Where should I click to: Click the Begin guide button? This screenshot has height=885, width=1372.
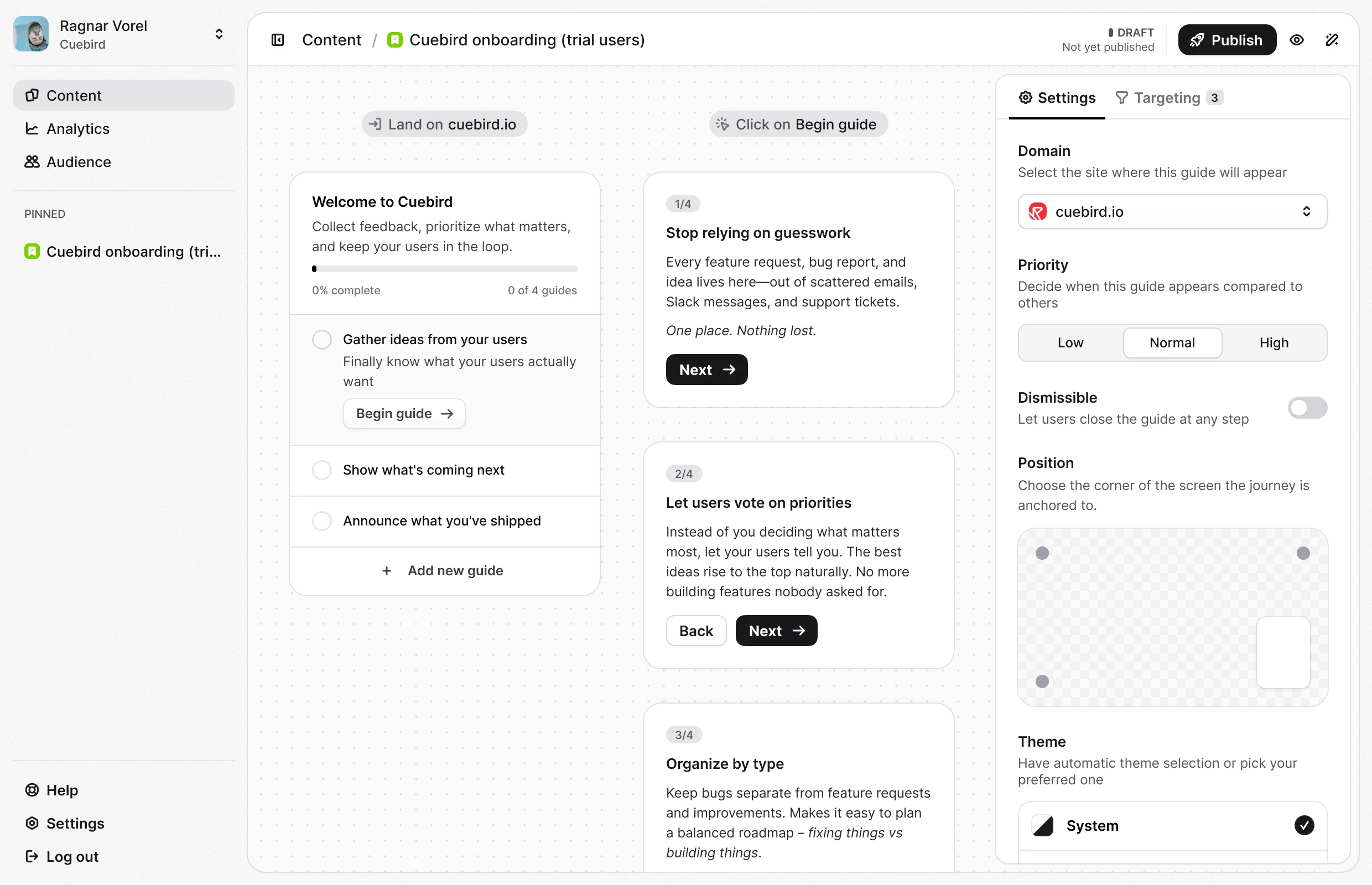(x=404, y=414)
